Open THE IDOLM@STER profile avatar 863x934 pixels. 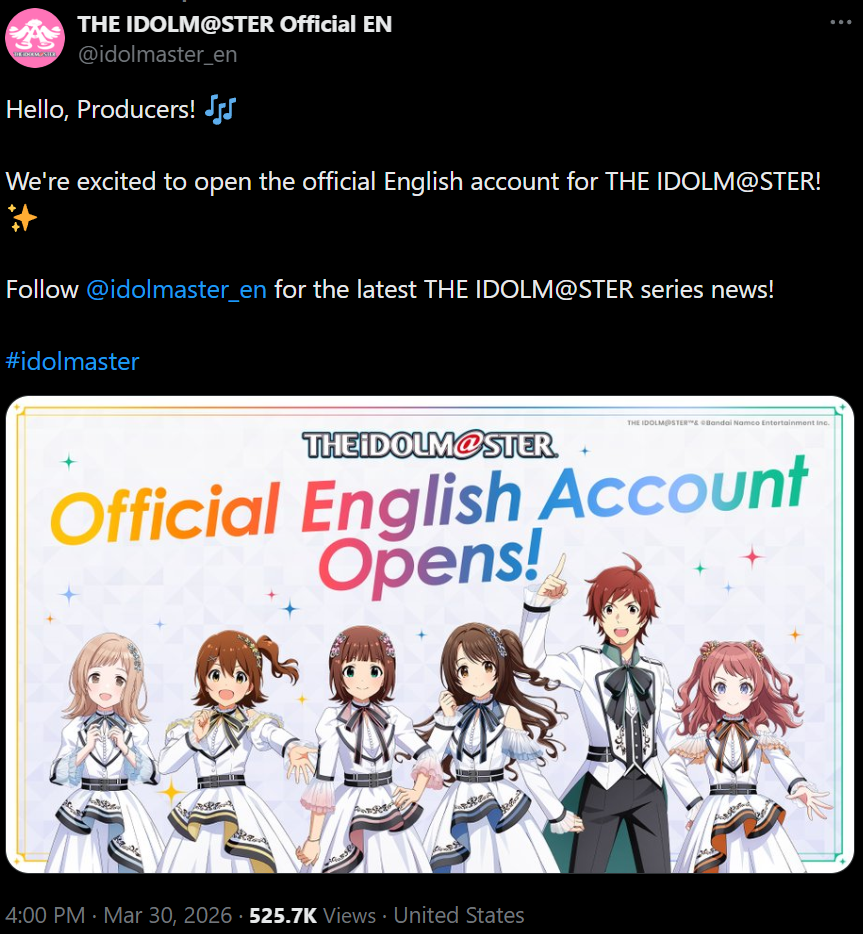35,38
